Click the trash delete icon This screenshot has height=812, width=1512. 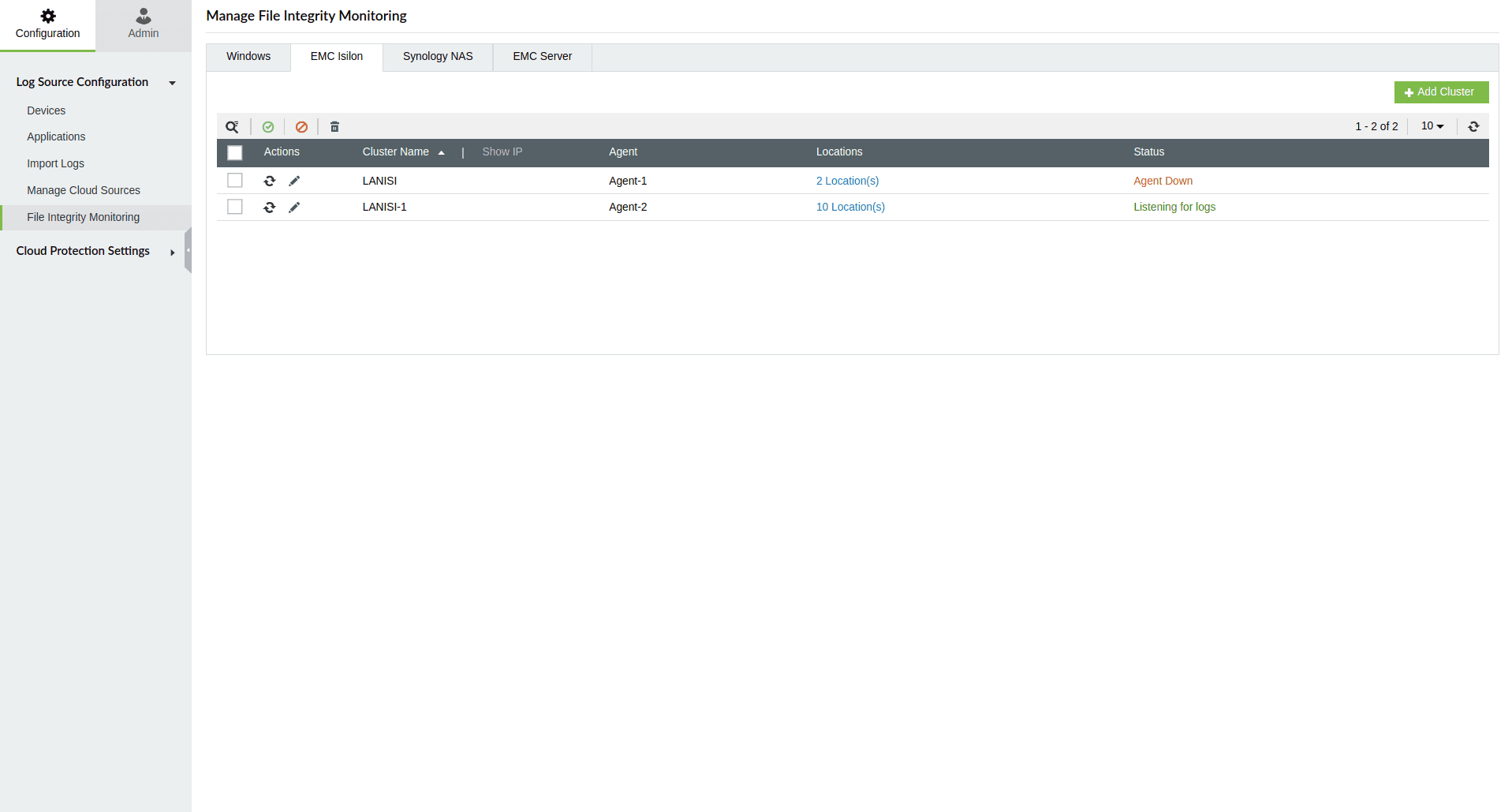point(334,127)
